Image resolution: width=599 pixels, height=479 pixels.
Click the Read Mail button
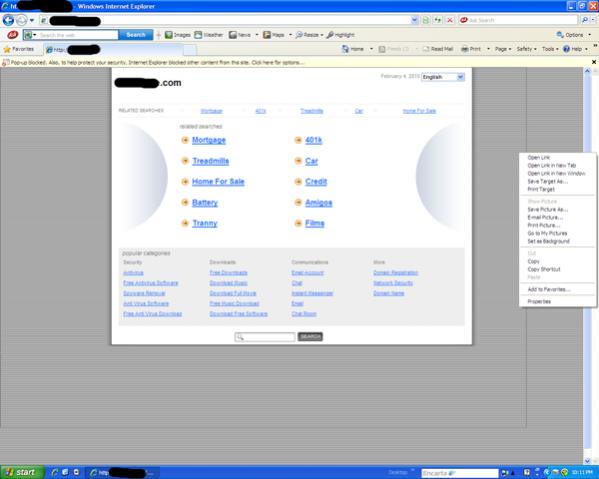tap(438, 49)
